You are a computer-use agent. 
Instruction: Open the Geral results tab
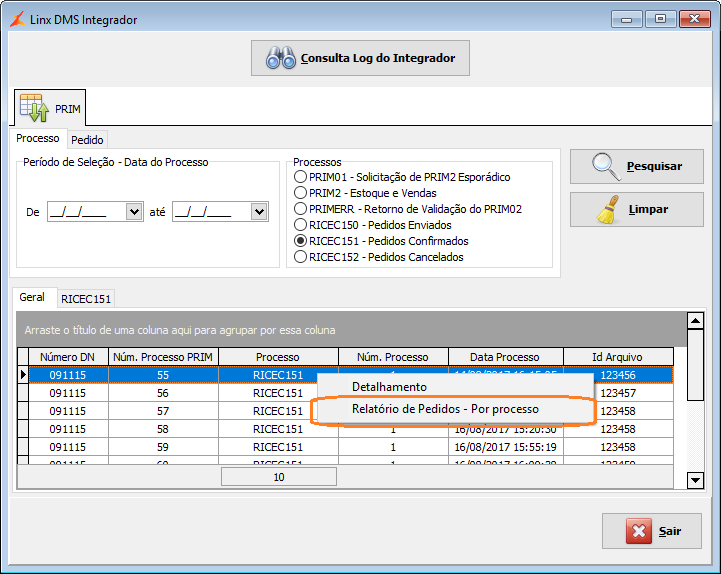(x=32, y=297)
